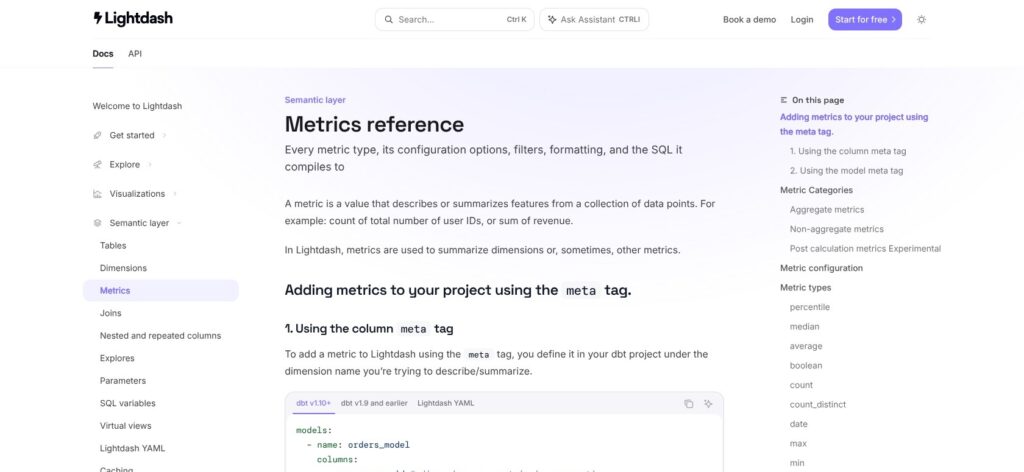The height and width of the screenshot is (472, 1024).
Task: Open the Lightdash YAML sidebar page
Action: [x=133, y=448]
